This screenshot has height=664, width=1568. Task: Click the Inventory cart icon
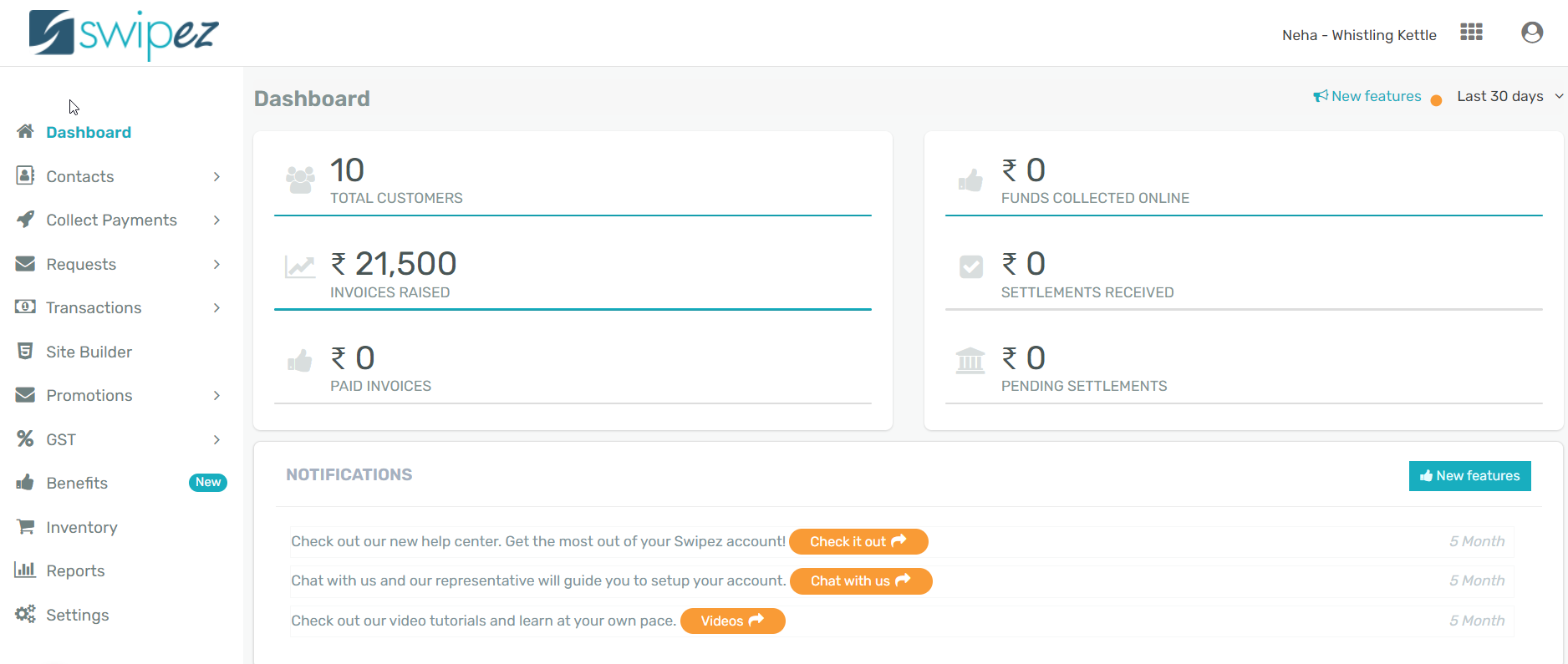(25, 526)
